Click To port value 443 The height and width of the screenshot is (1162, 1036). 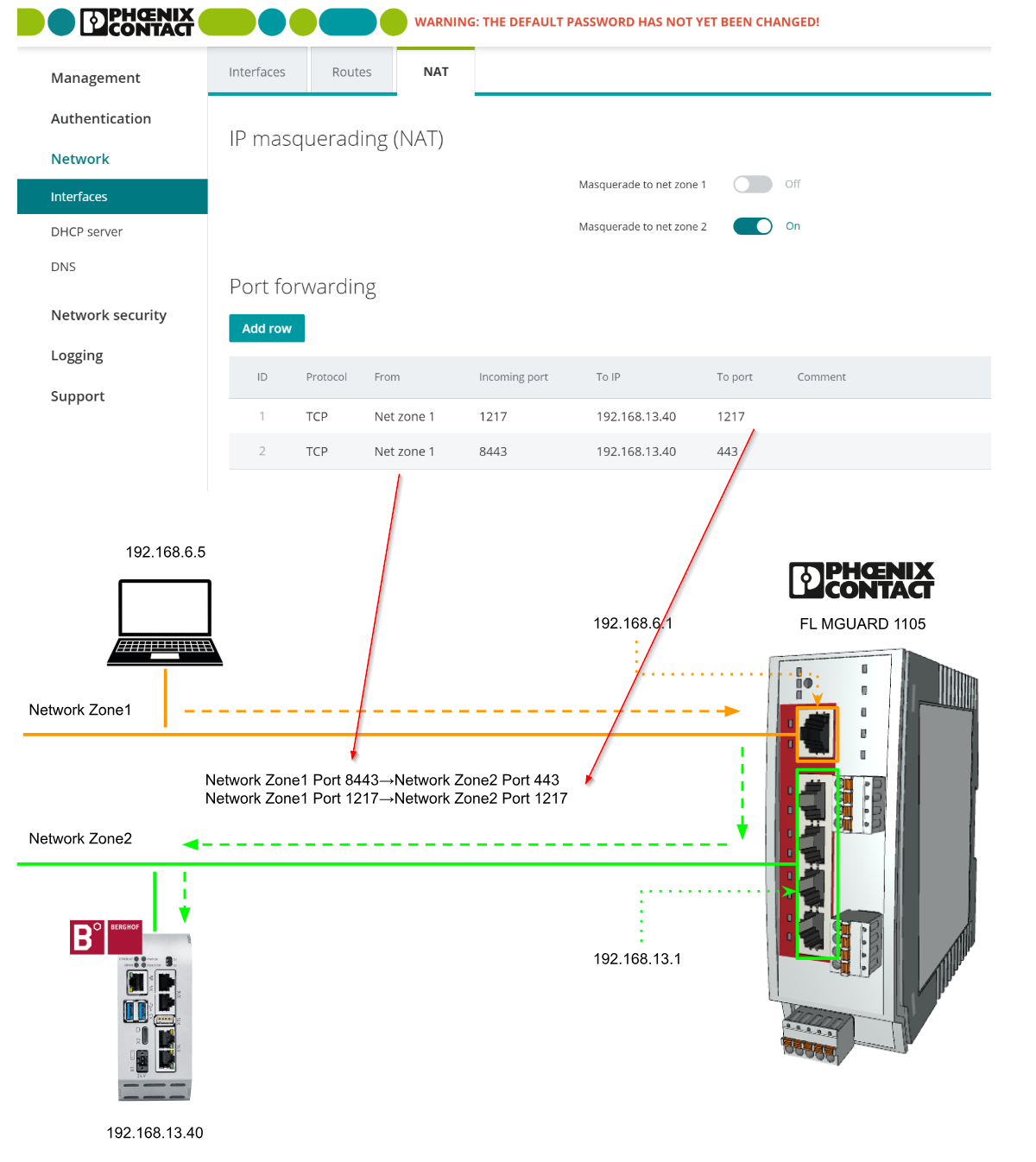click(x=727, y=452)
